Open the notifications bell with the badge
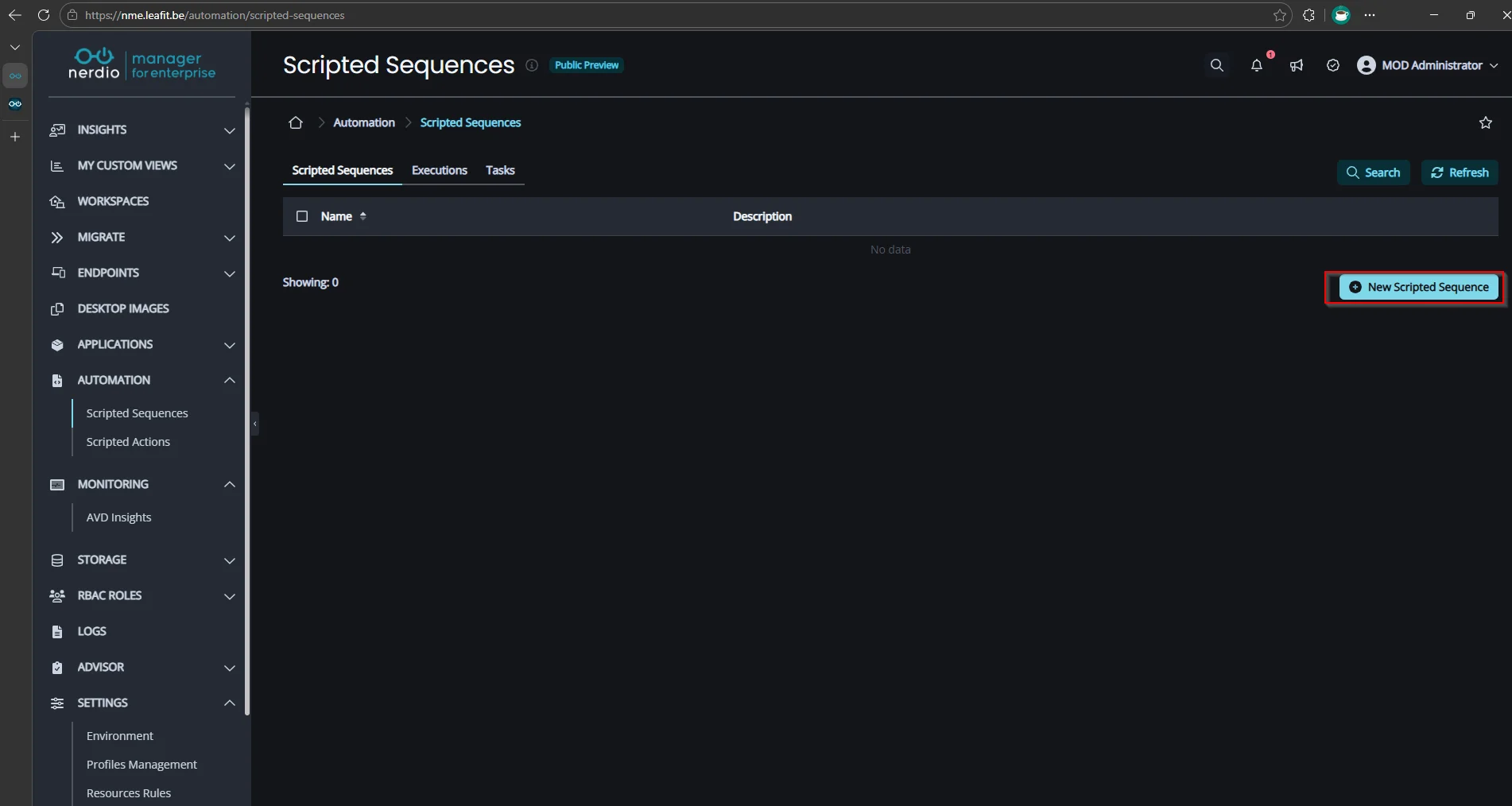Image resolution: width=1512 pixels, height=806 pixels. 1257,67
